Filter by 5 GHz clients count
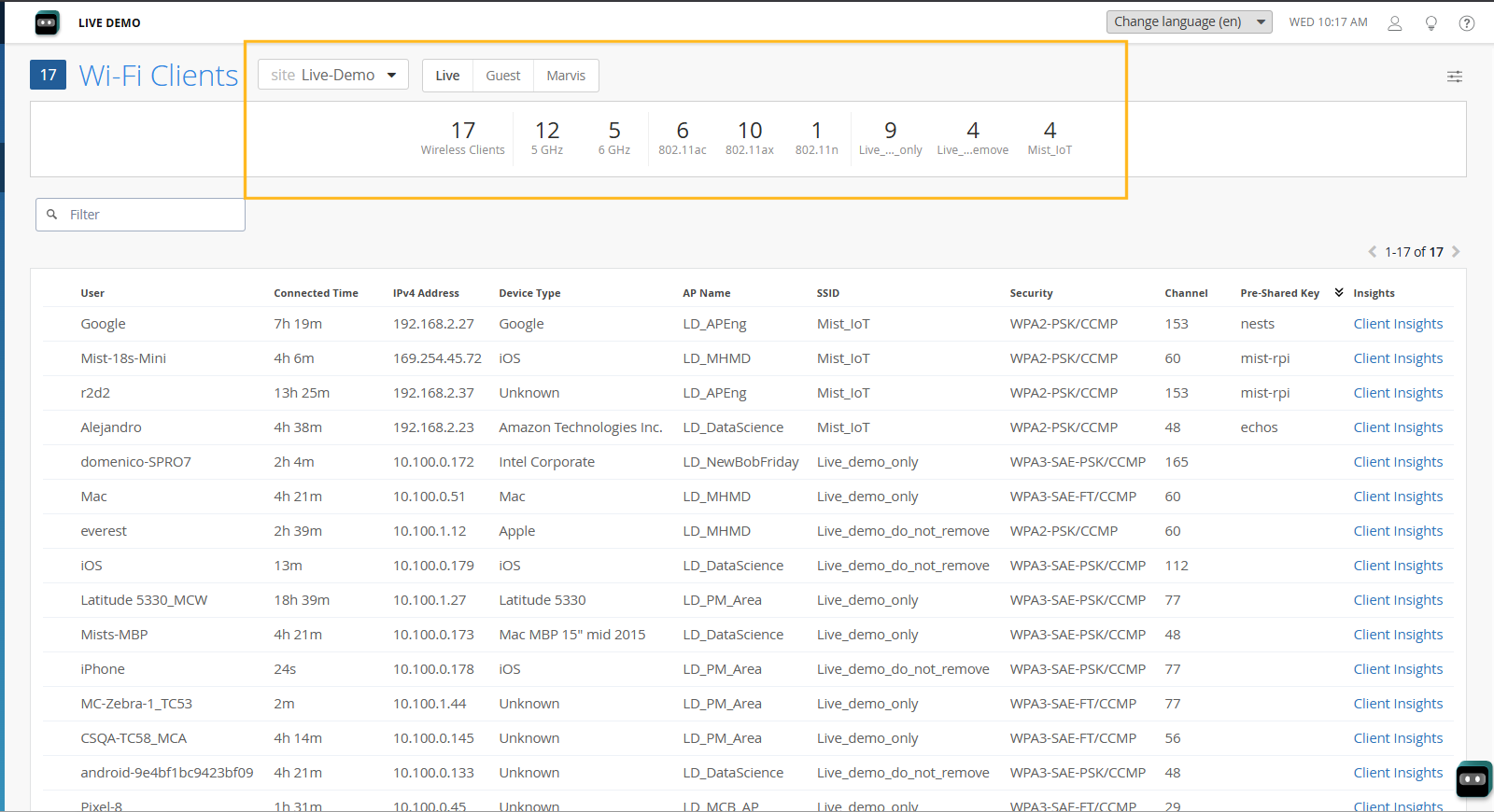1494x812 pixels. 547,137
